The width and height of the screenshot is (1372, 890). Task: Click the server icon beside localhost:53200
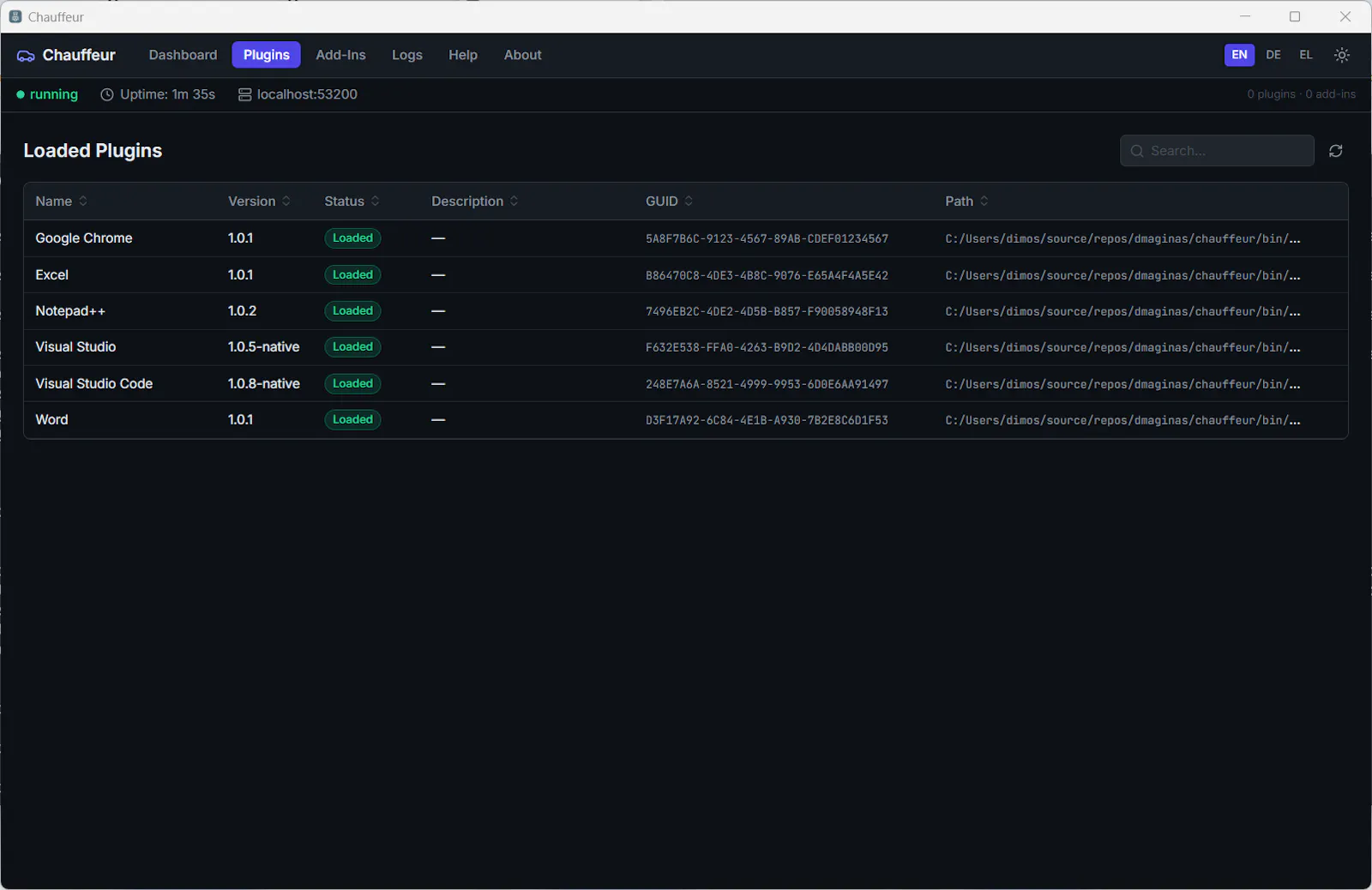(x=245, y=95)
